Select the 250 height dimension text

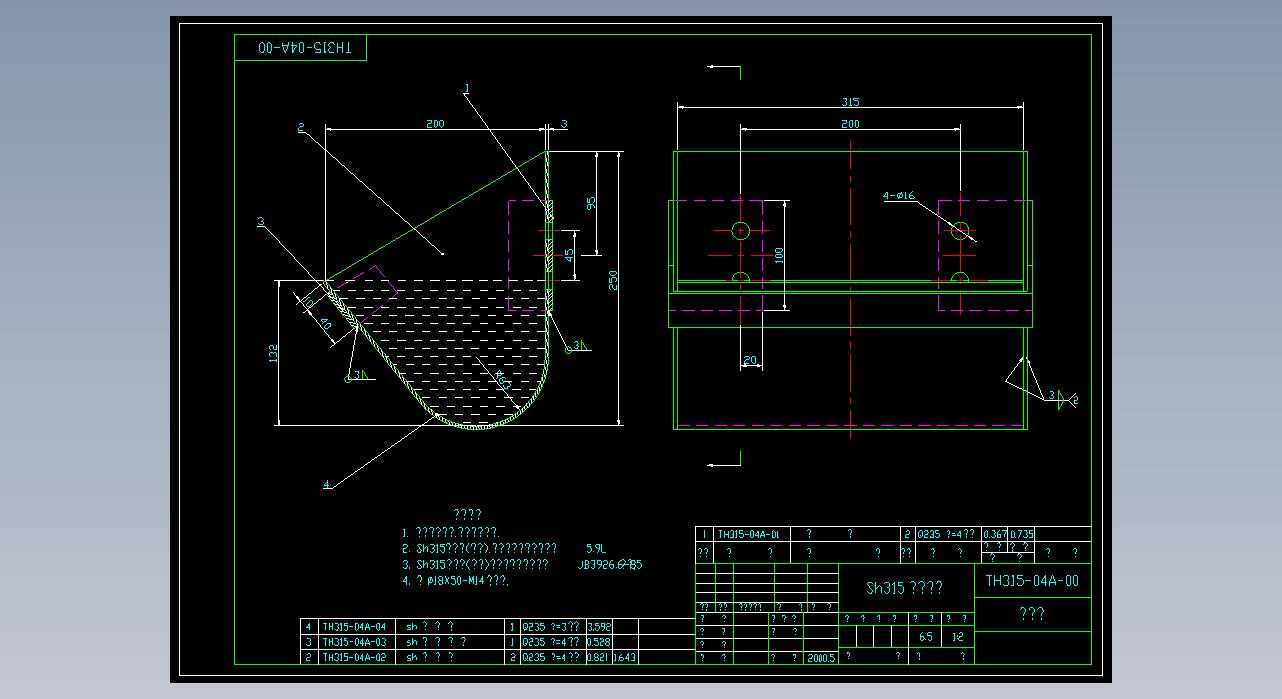[x=614, y=278]
